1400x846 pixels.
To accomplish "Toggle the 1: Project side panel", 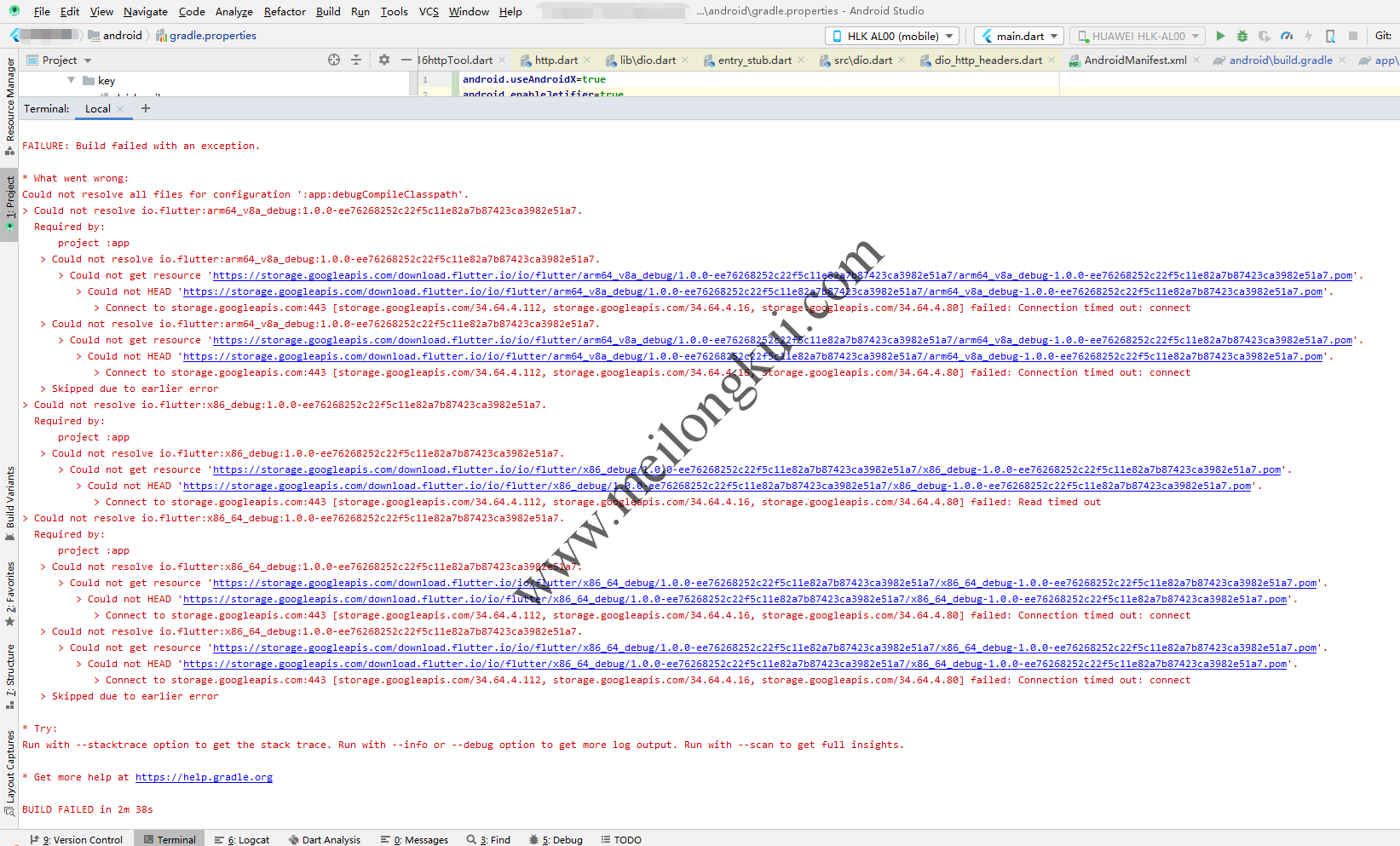I will tap(9, 204).
